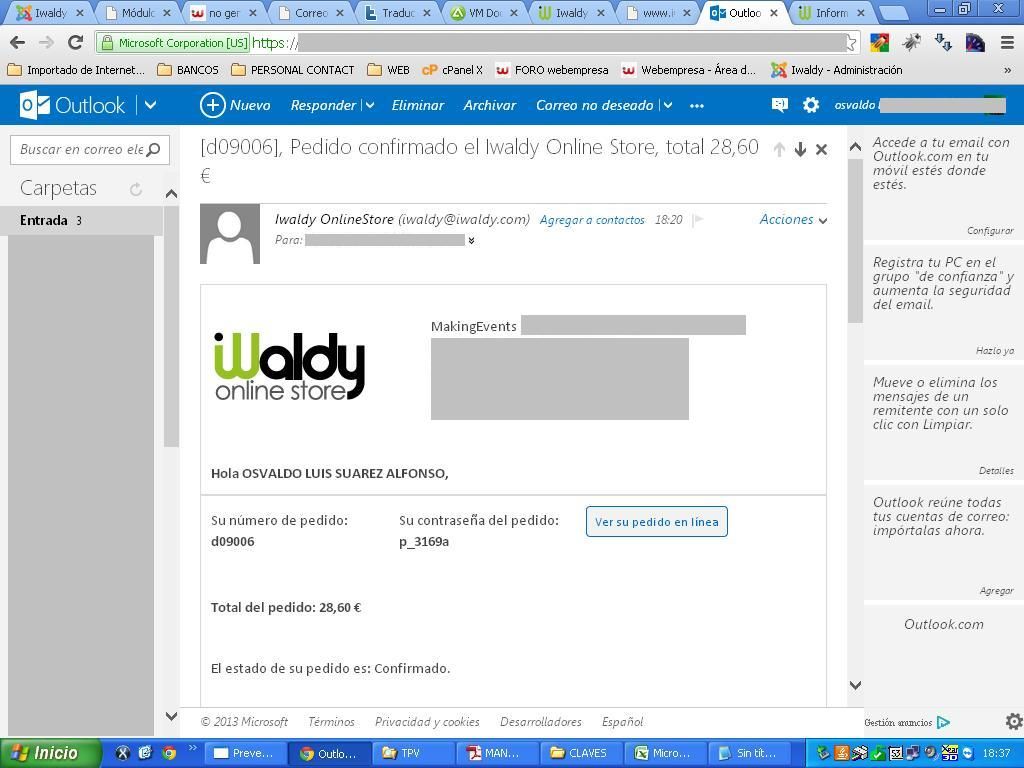Open Chrome menu hamburger icon

(x=1008, y=43)
